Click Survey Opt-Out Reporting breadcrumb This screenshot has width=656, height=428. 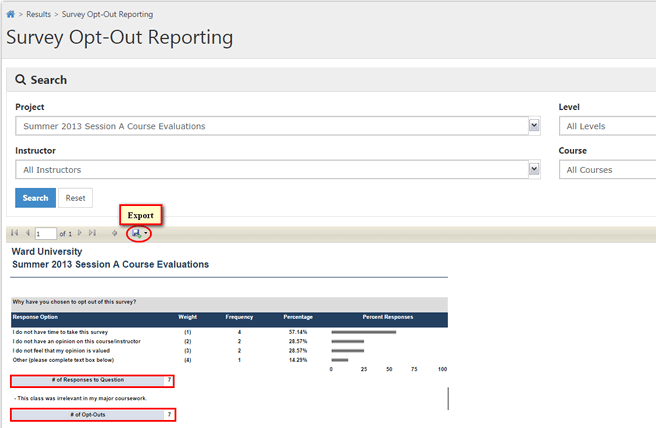108,14
